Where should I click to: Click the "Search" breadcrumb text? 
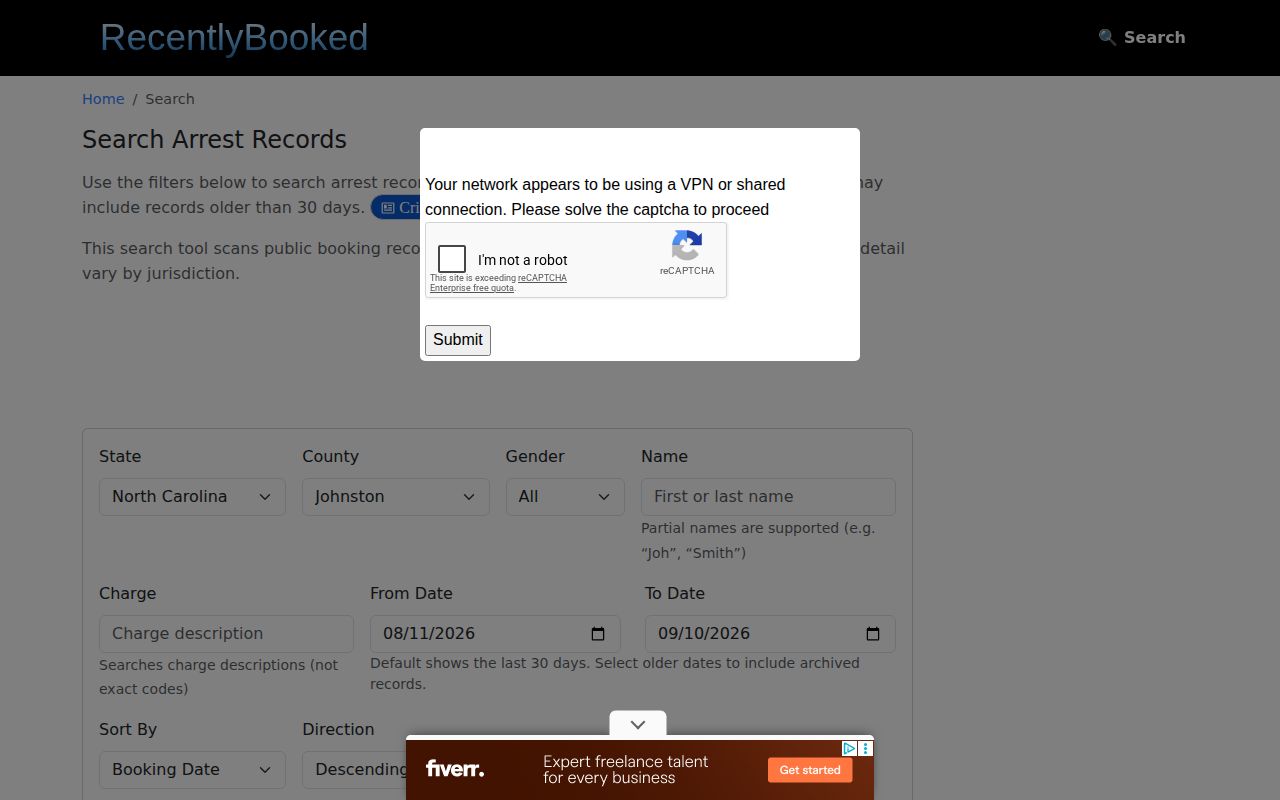pyautogui.click(x=170, y=99)
